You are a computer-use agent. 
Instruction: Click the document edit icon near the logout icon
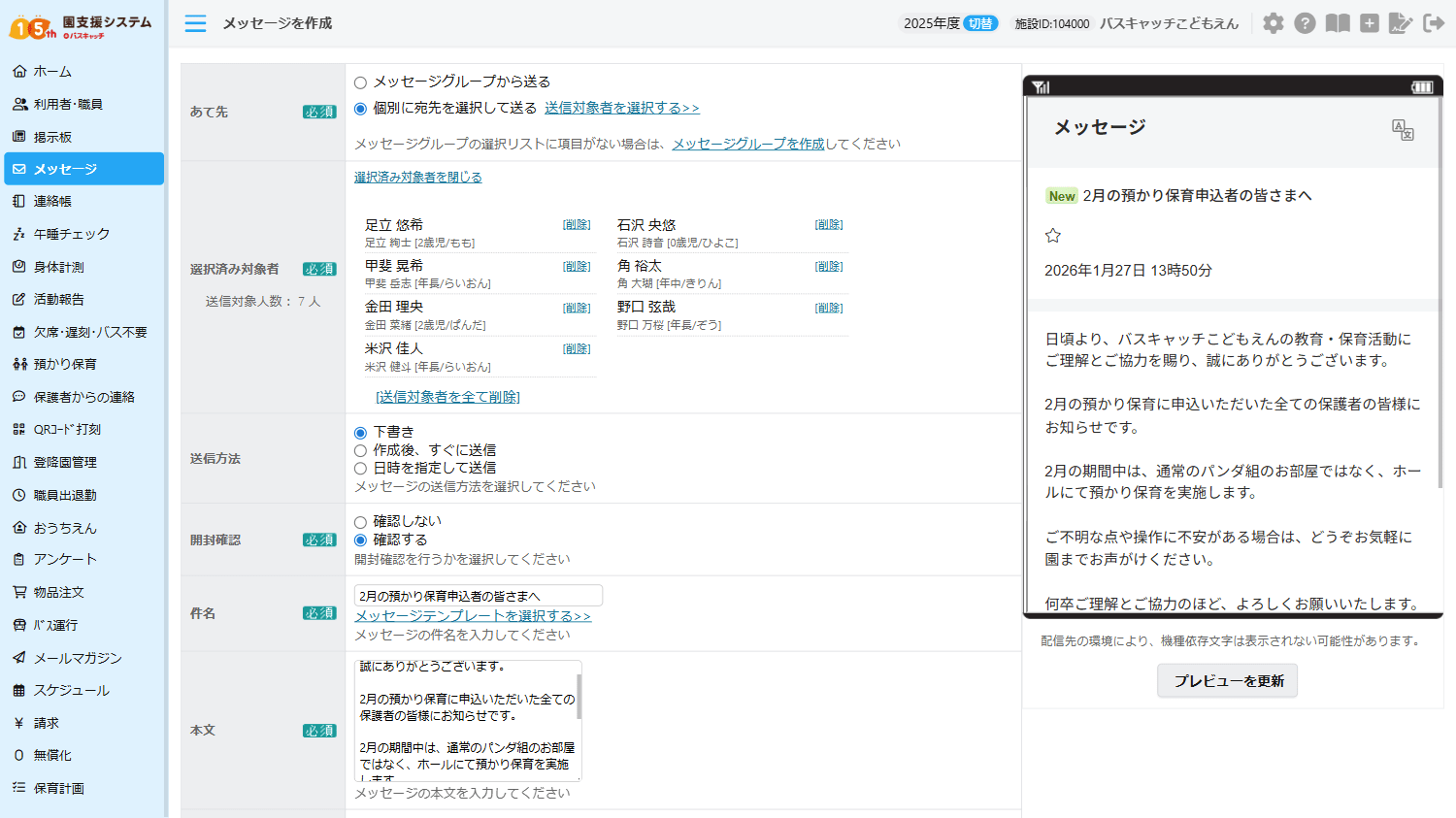coord(1401,22)
